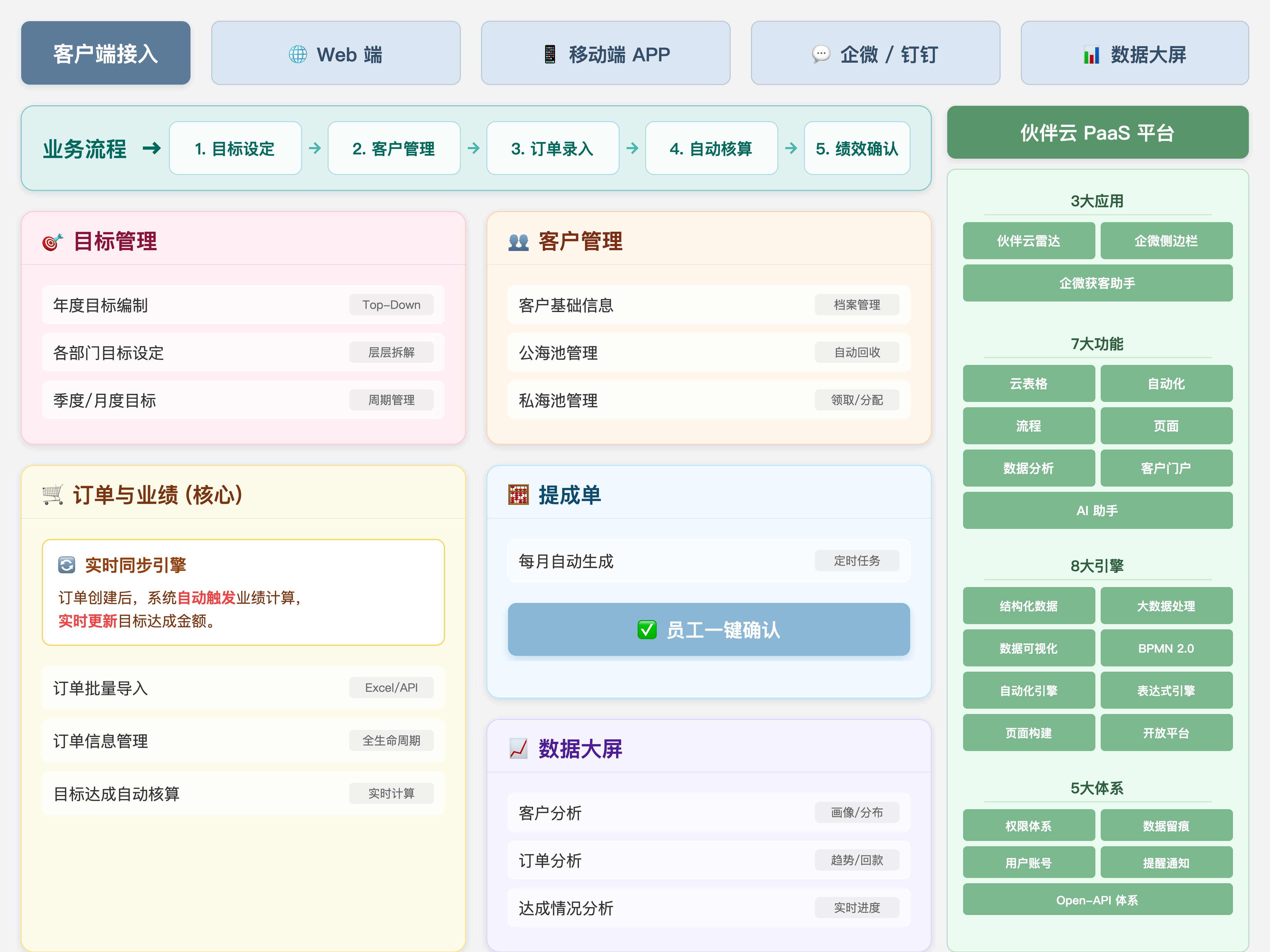This screenshot has width=1270, height=952.
Task: Click the arrow after 业务流程 label
Action: click(152, 149)
